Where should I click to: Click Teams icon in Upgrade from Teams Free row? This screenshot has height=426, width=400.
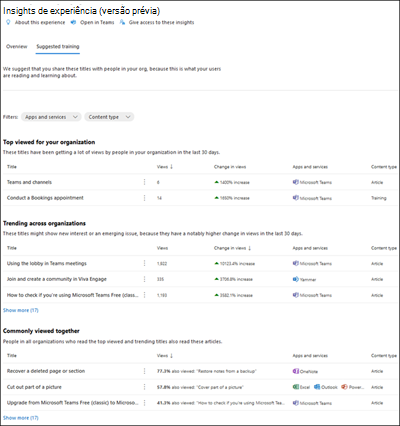coord(296,403)
